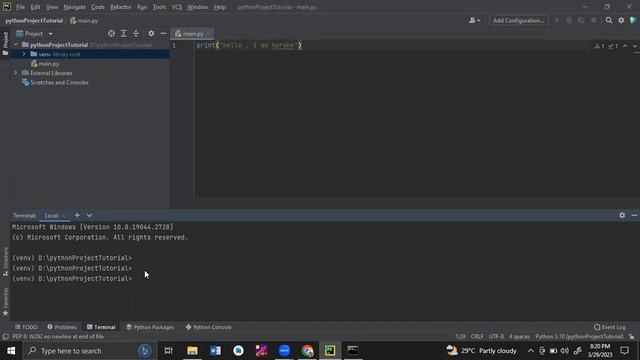
Task: Open the Code menu
Action: [98, 7]
